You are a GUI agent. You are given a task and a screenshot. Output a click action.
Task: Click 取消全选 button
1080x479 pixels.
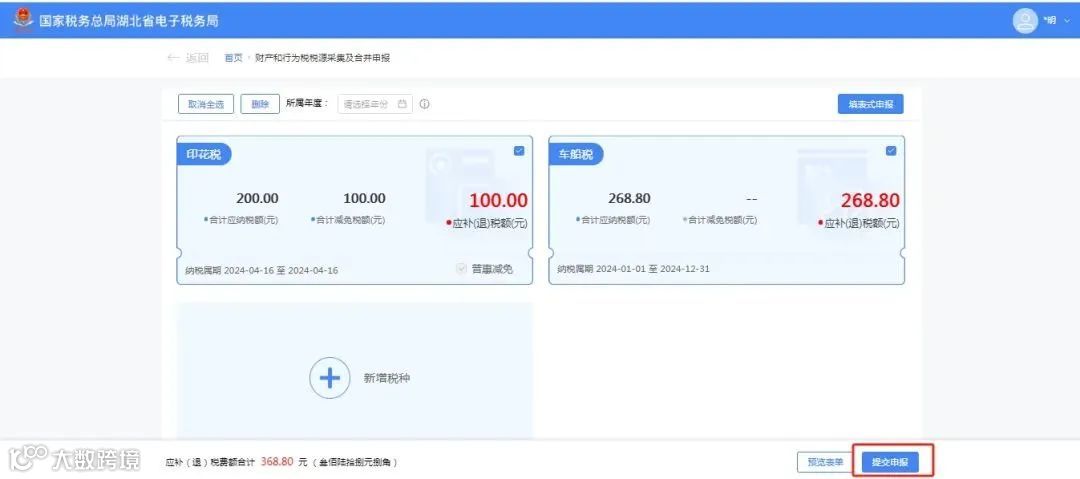point(206,104)
